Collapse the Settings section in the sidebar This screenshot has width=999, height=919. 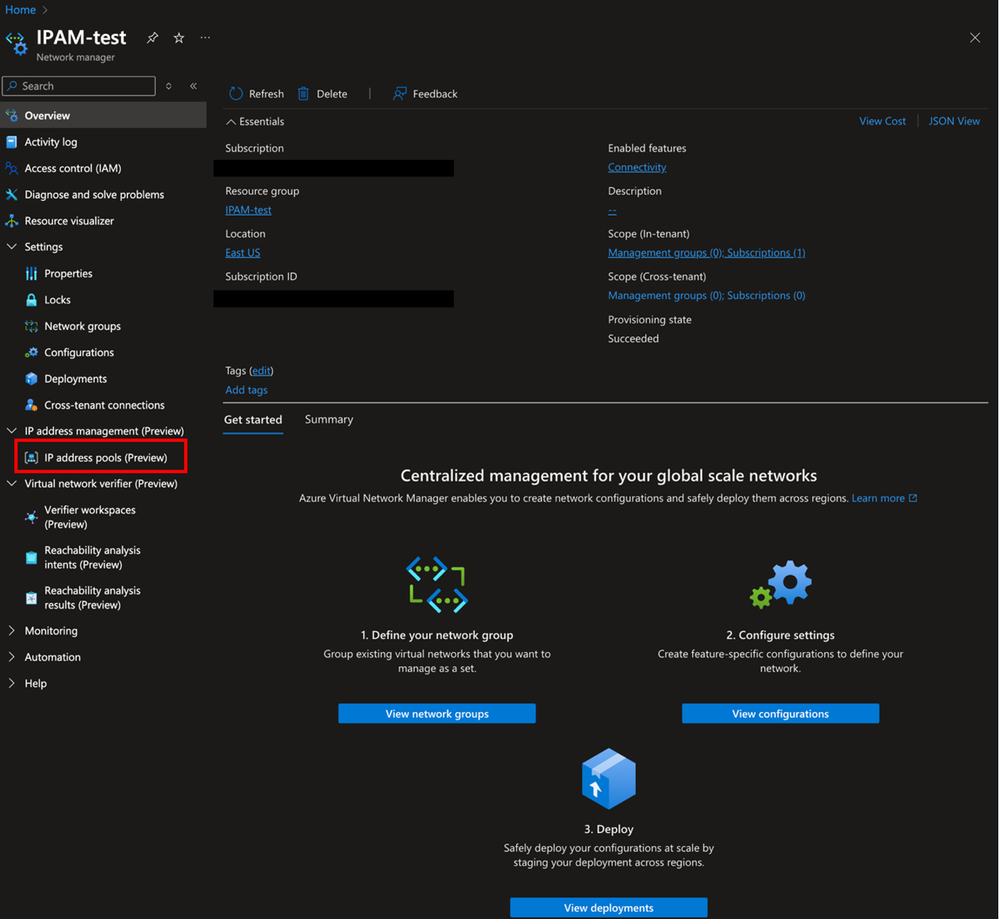click(11, 247)
